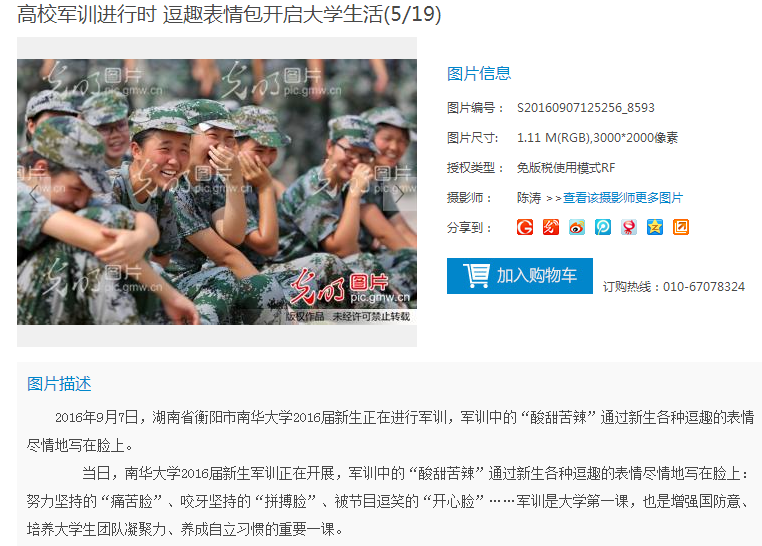The image size is (762, 546).
Task: Add image to cart 加入购物车
Action: click(520, 276)
